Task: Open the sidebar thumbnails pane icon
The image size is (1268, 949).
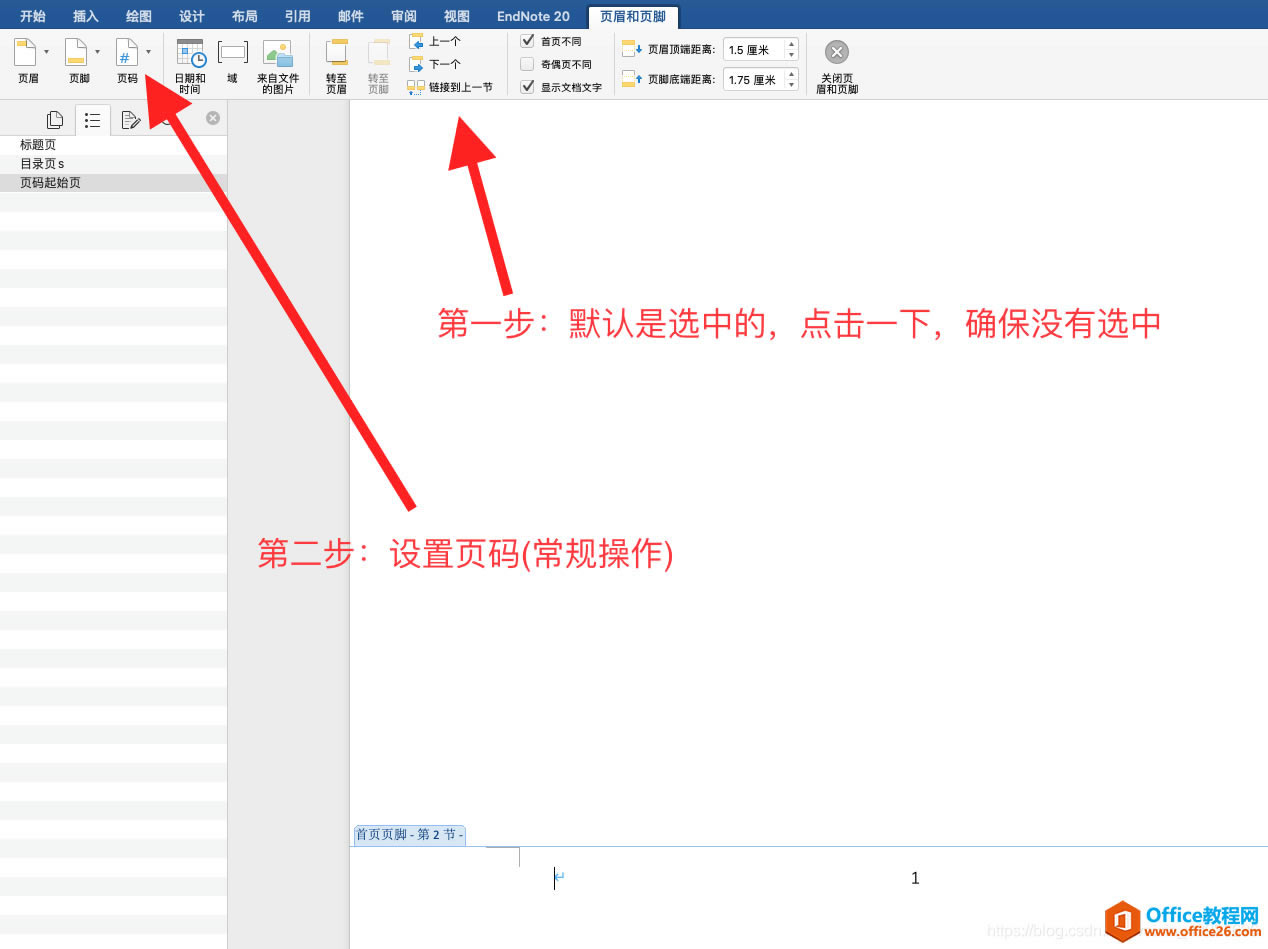Action: click(53, 119)
